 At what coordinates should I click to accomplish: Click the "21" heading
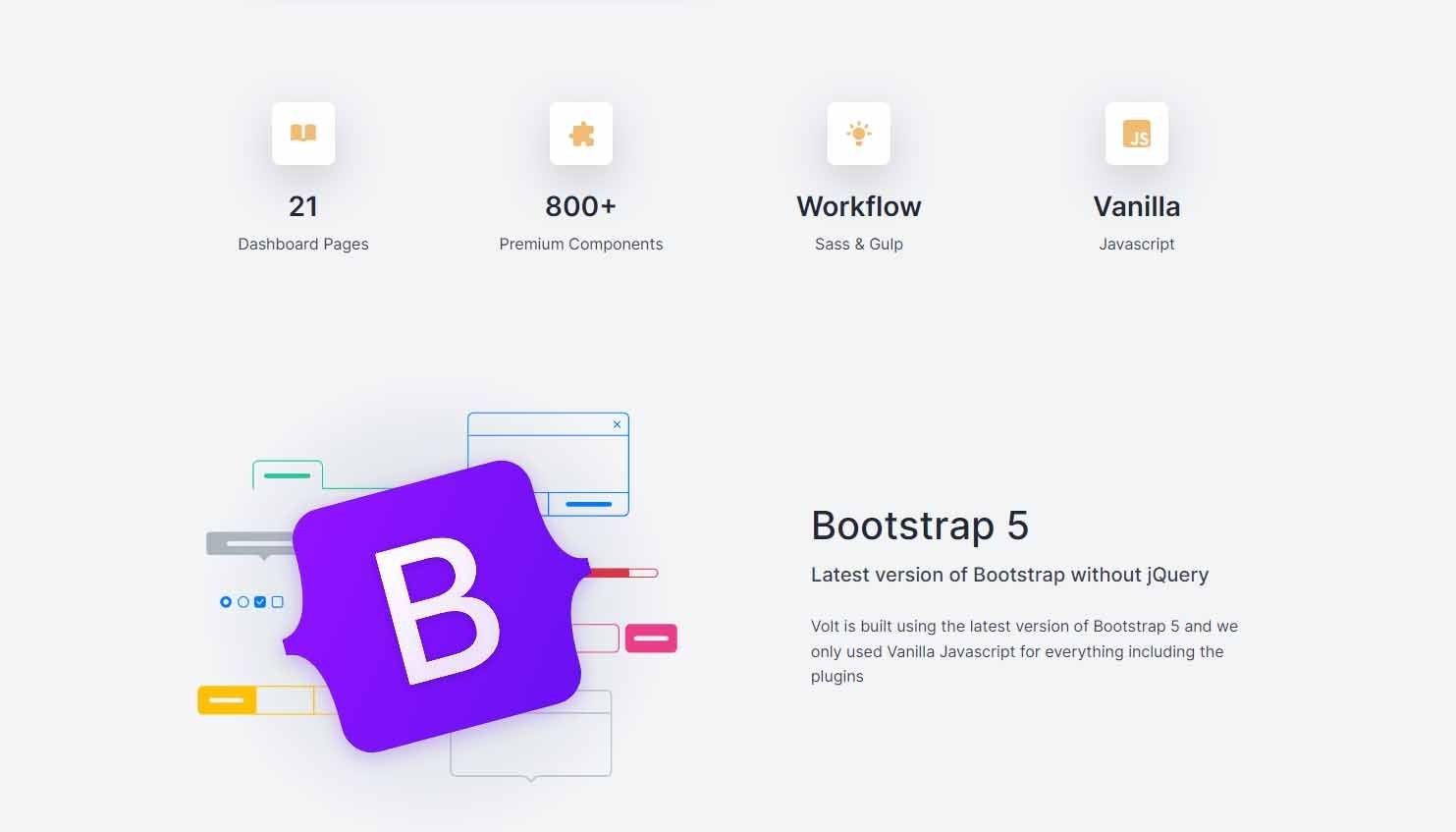pos(303,206)
